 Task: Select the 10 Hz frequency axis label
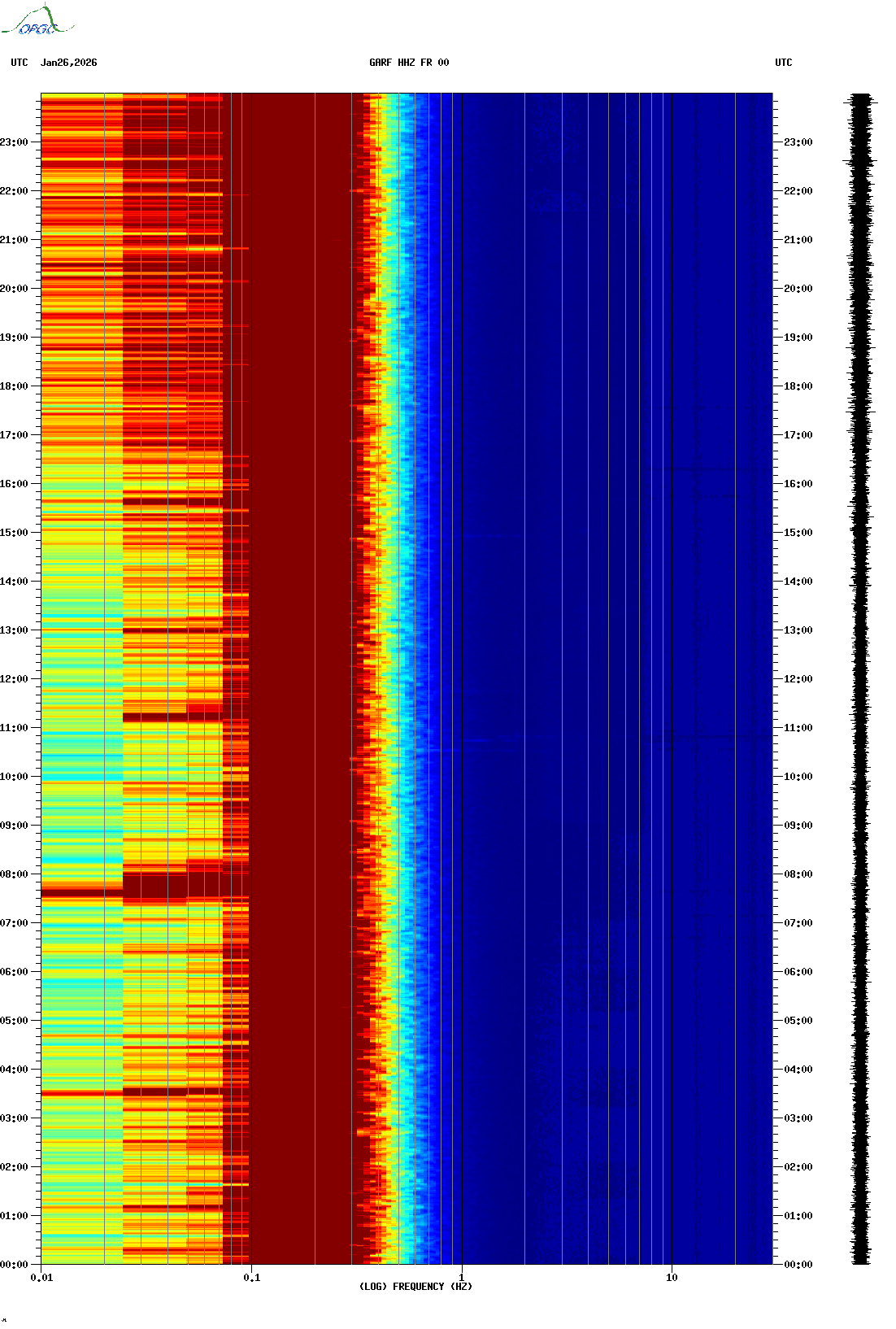coord(672,1278)
